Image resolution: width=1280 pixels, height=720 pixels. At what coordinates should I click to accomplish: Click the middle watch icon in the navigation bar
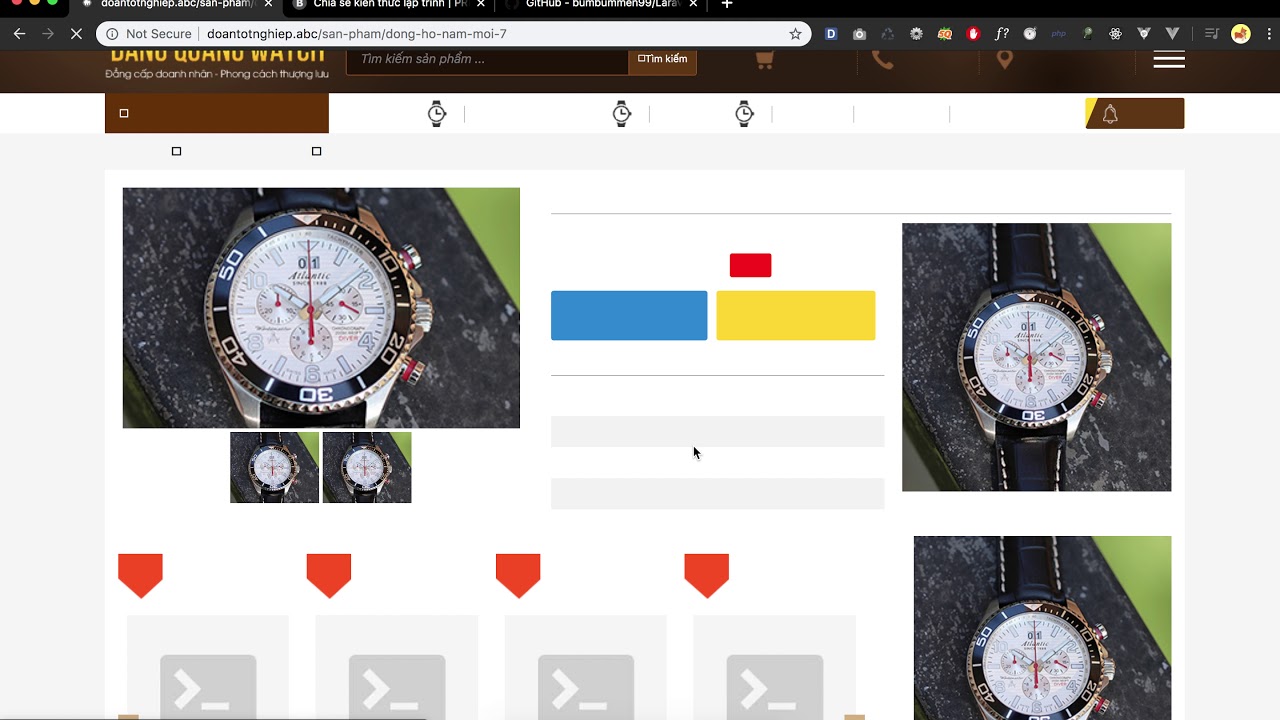[622, 114]
